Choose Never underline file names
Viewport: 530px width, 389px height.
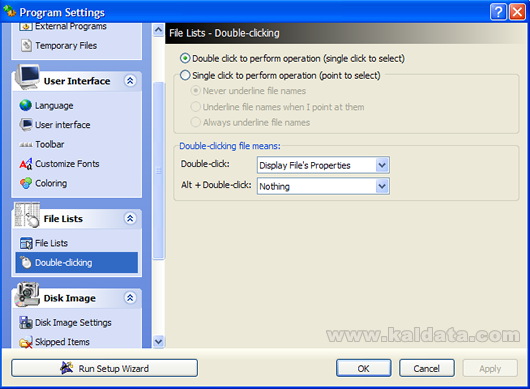click(x=195, y=91)
